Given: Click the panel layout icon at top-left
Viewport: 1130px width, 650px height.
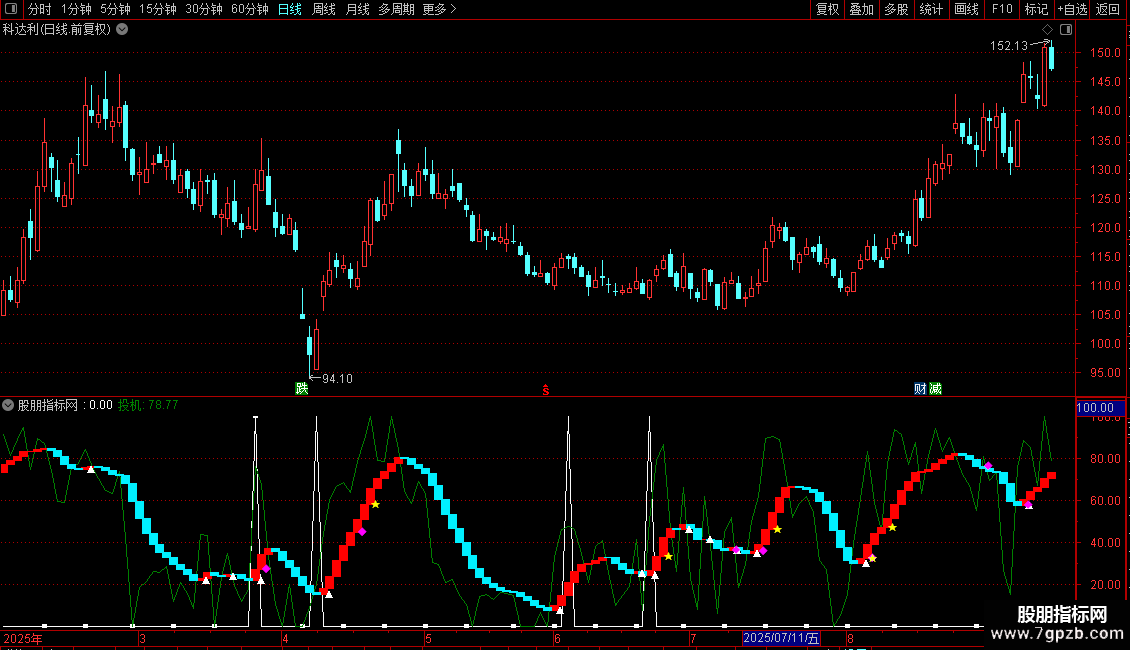Looking at the screenshot, I should pos(11,9).
